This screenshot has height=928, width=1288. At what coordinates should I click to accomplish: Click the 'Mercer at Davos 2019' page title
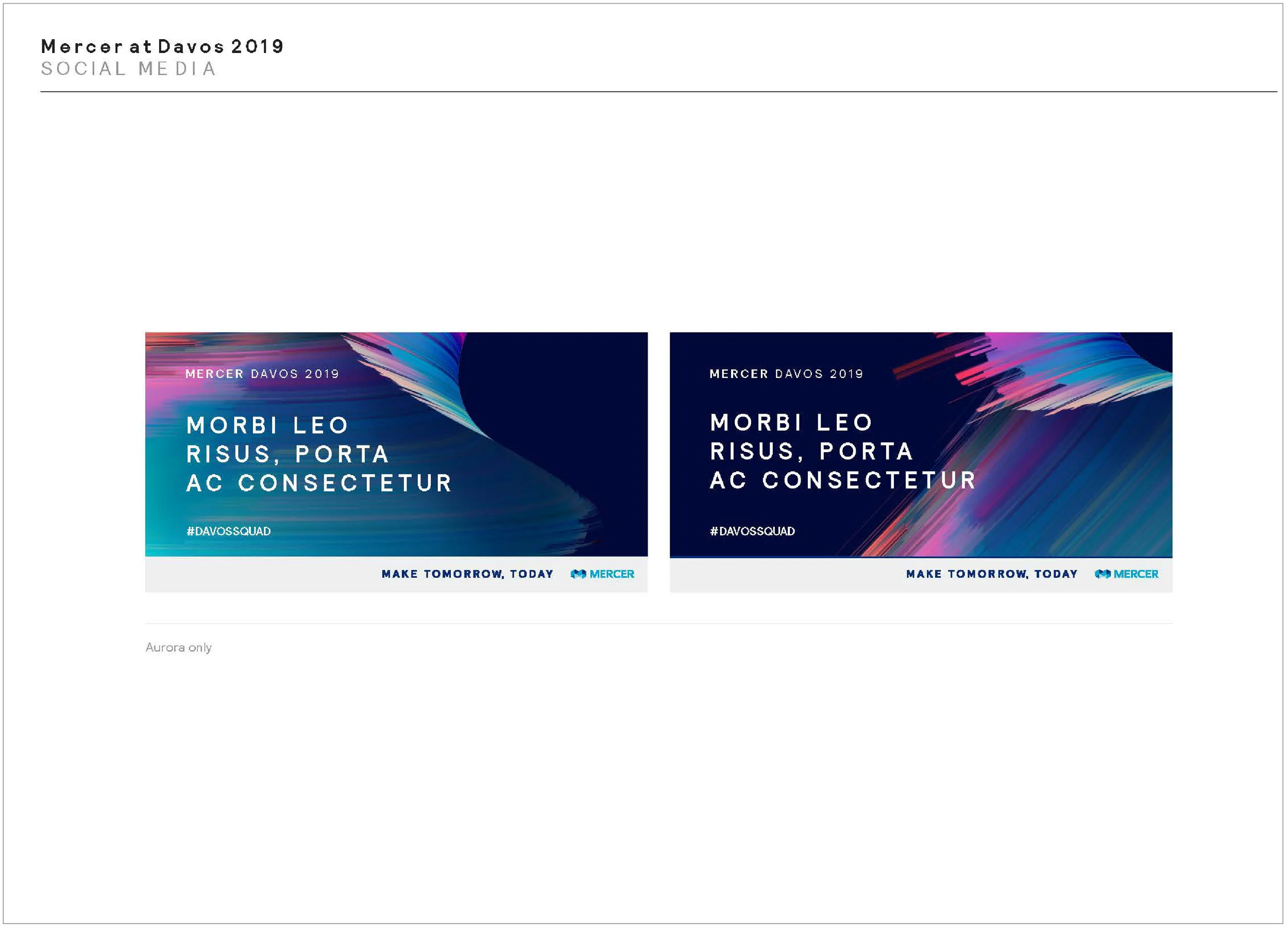[x=162, y=46]
